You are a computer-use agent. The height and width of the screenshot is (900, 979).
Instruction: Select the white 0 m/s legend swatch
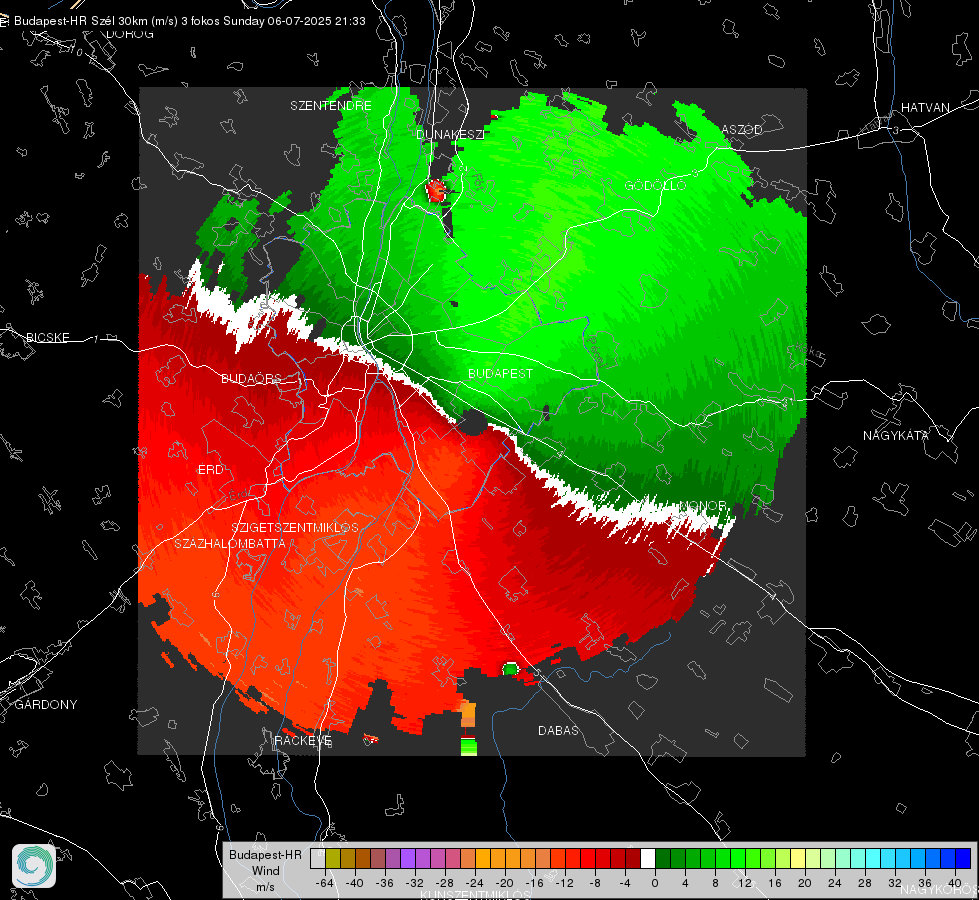pos(648,858)
